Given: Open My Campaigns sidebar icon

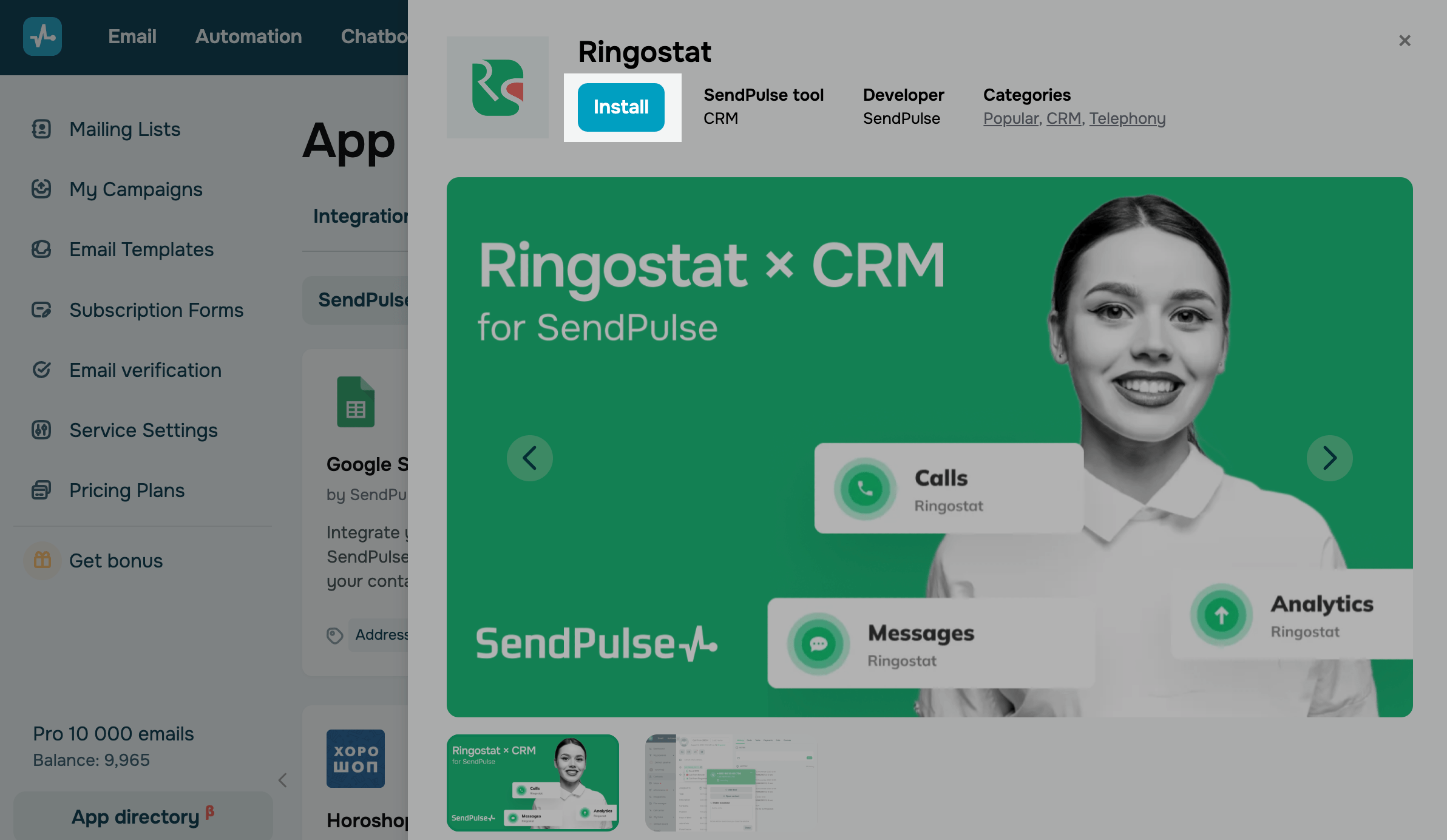Looking at the screenshot, I should coord(41,189).
